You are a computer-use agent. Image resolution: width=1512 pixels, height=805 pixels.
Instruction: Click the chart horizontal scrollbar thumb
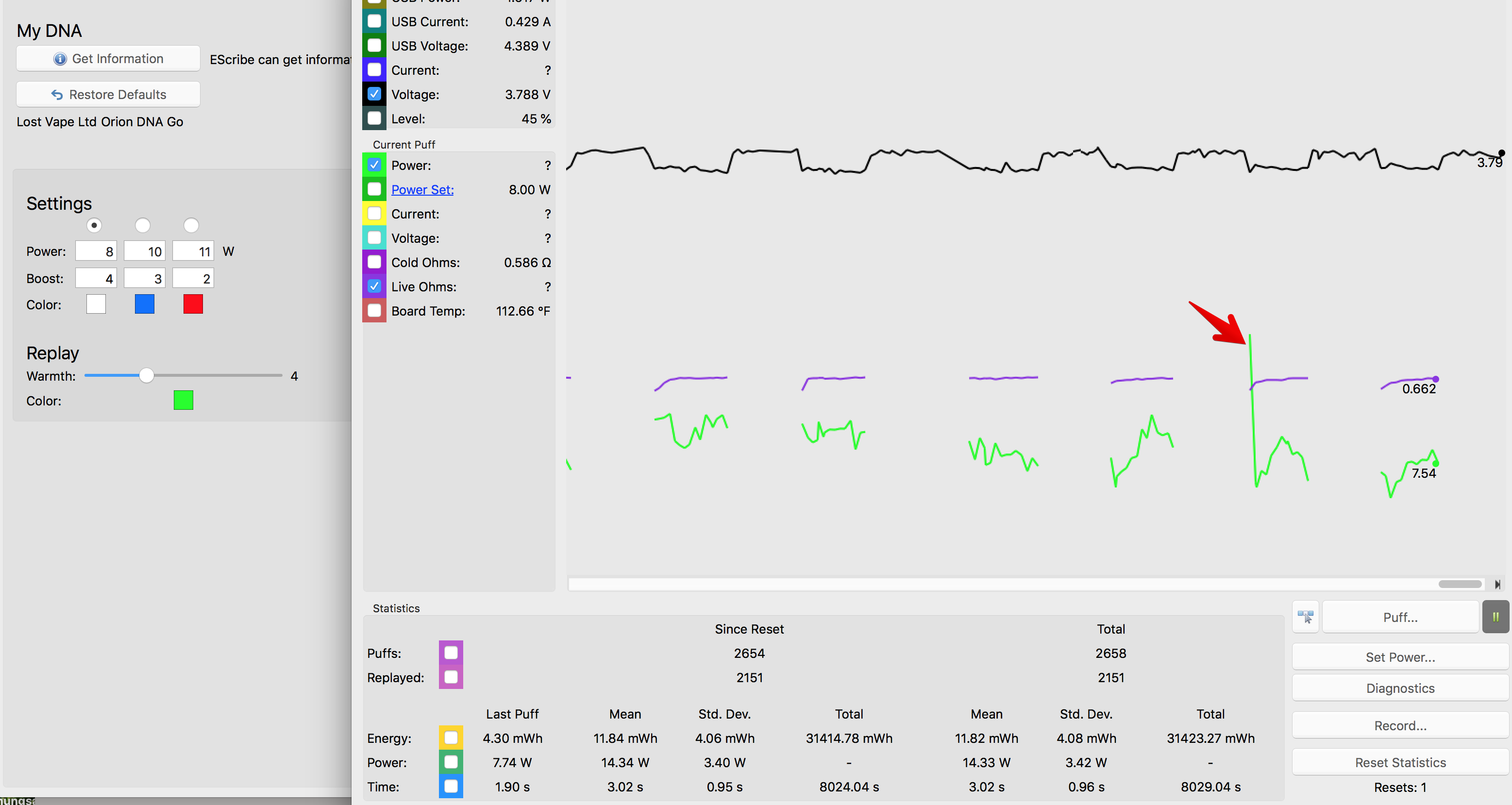coord(1460,585)
